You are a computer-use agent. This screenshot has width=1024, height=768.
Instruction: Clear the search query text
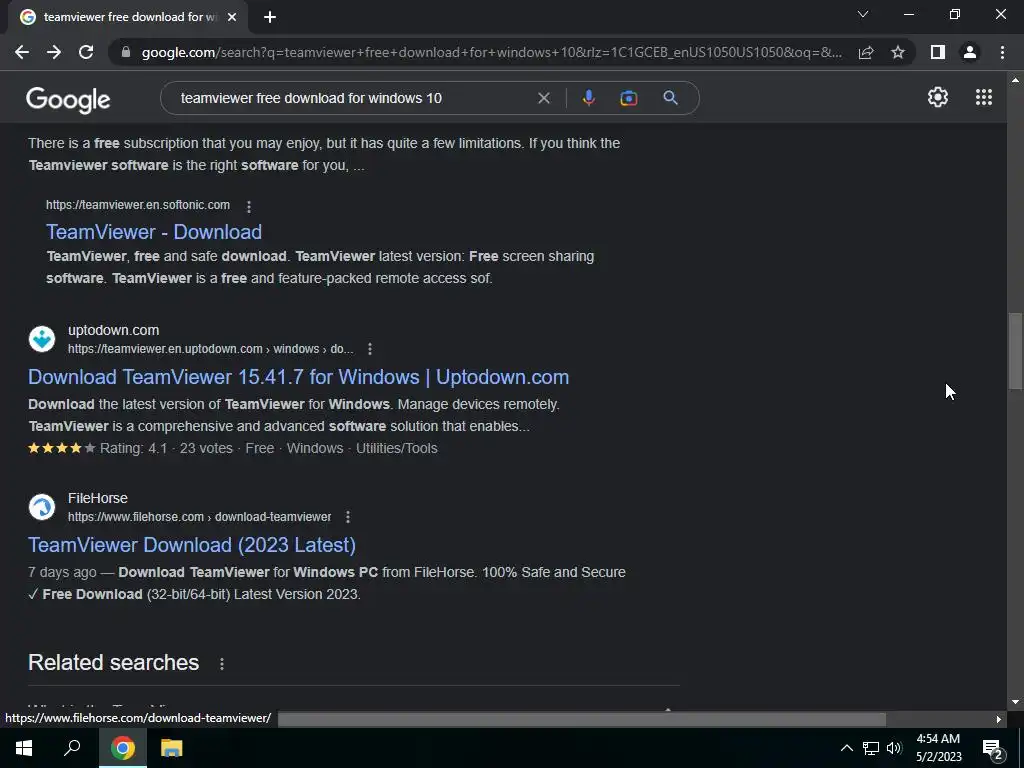[x=543, y=99]
